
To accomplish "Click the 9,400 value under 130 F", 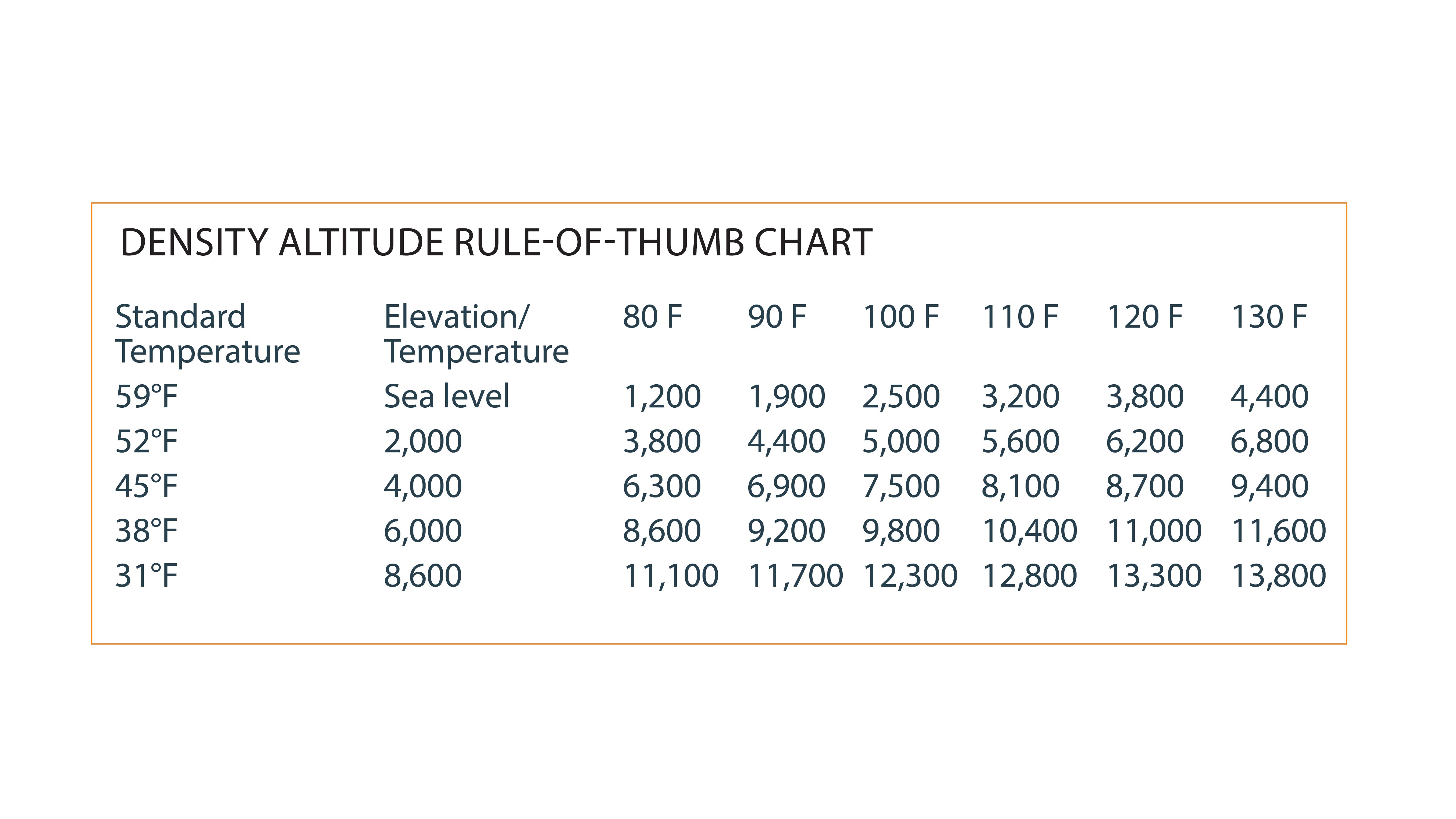I will point(1269,486).
